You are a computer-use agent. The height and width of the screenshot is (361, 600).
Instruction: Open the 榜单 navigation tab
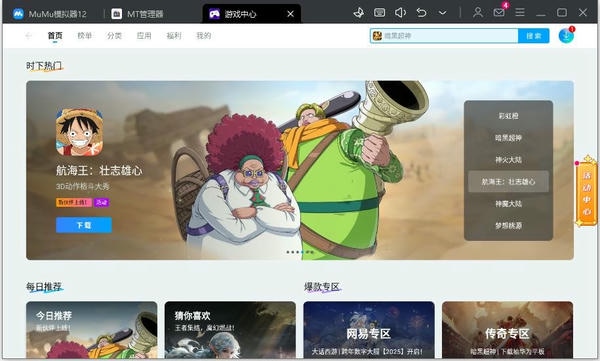85,36
